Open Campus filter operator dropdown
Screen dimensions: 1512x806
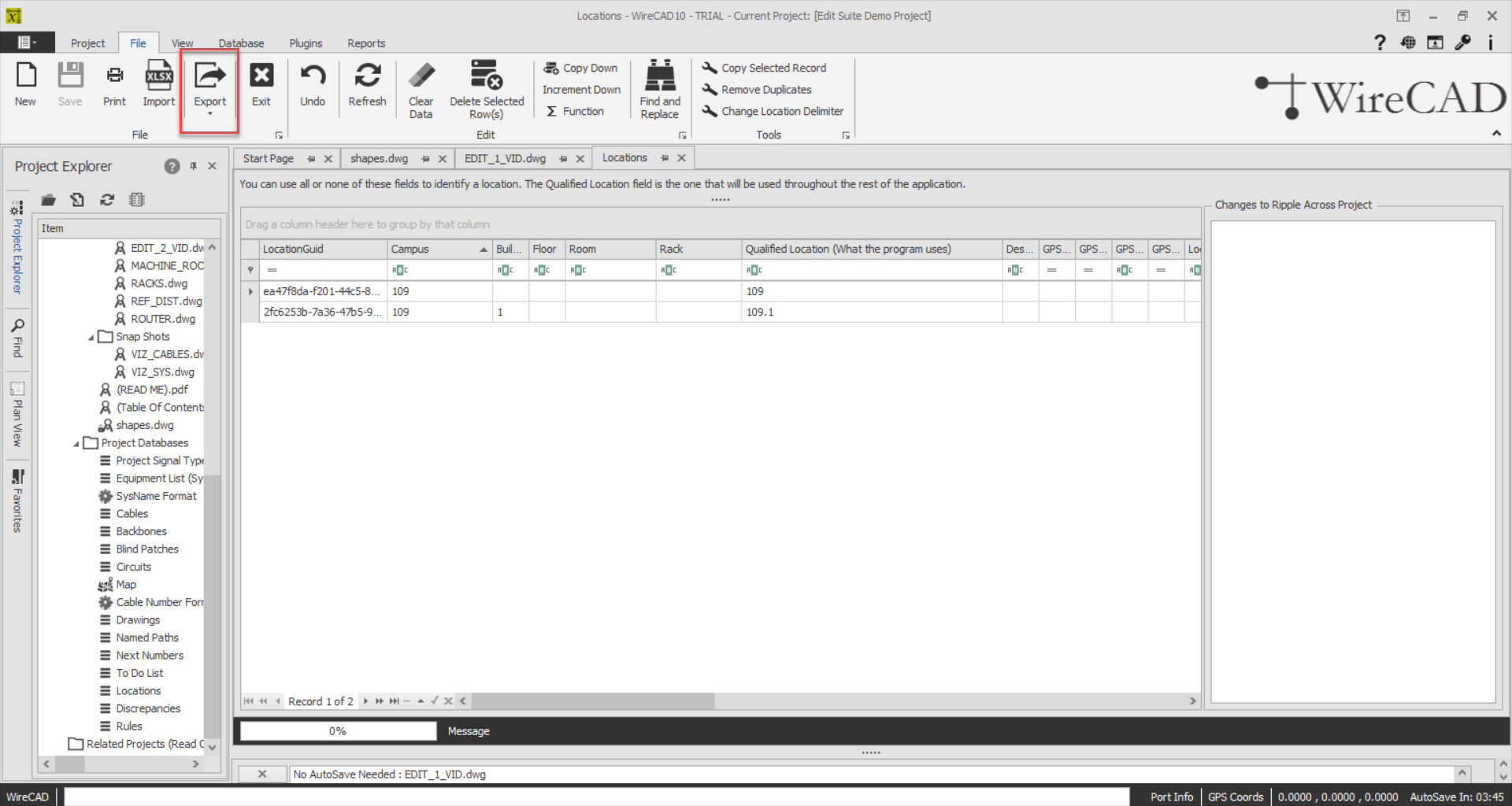pos(400,270)
